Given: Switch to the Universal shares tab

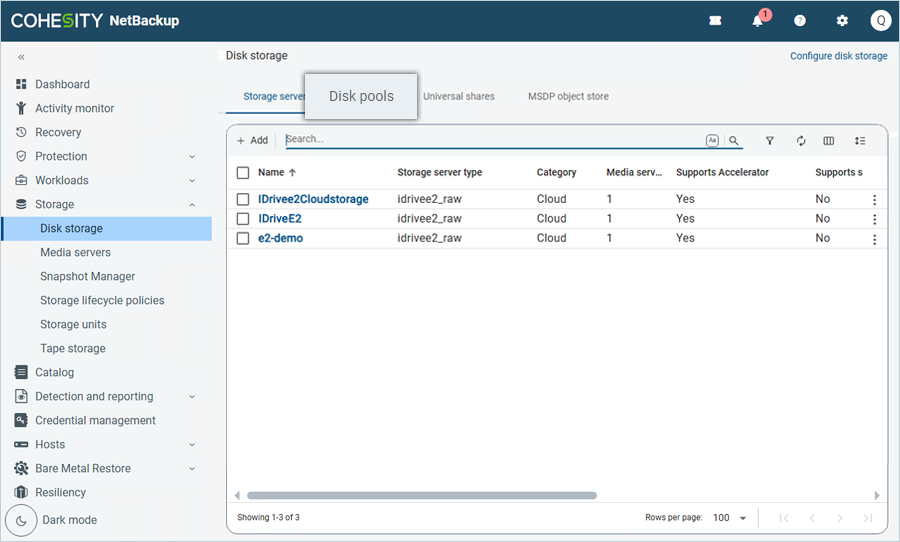Looking at the screenshot, I should [x=458, y=96].
